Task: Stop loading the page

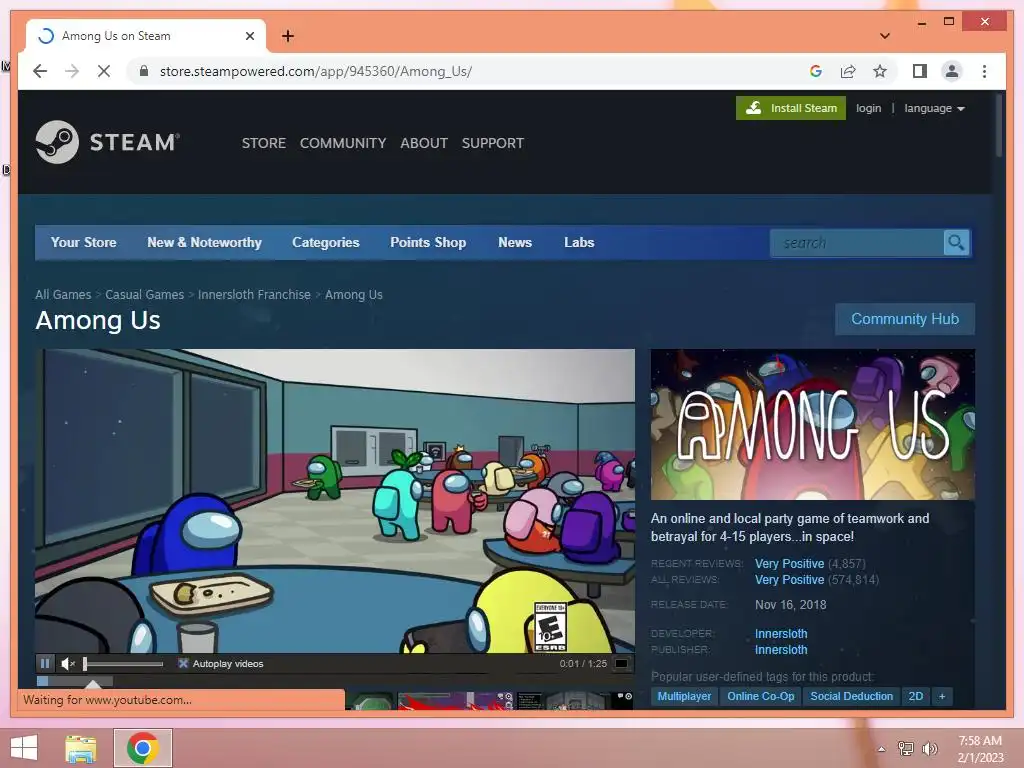Action: coord(104,71)
